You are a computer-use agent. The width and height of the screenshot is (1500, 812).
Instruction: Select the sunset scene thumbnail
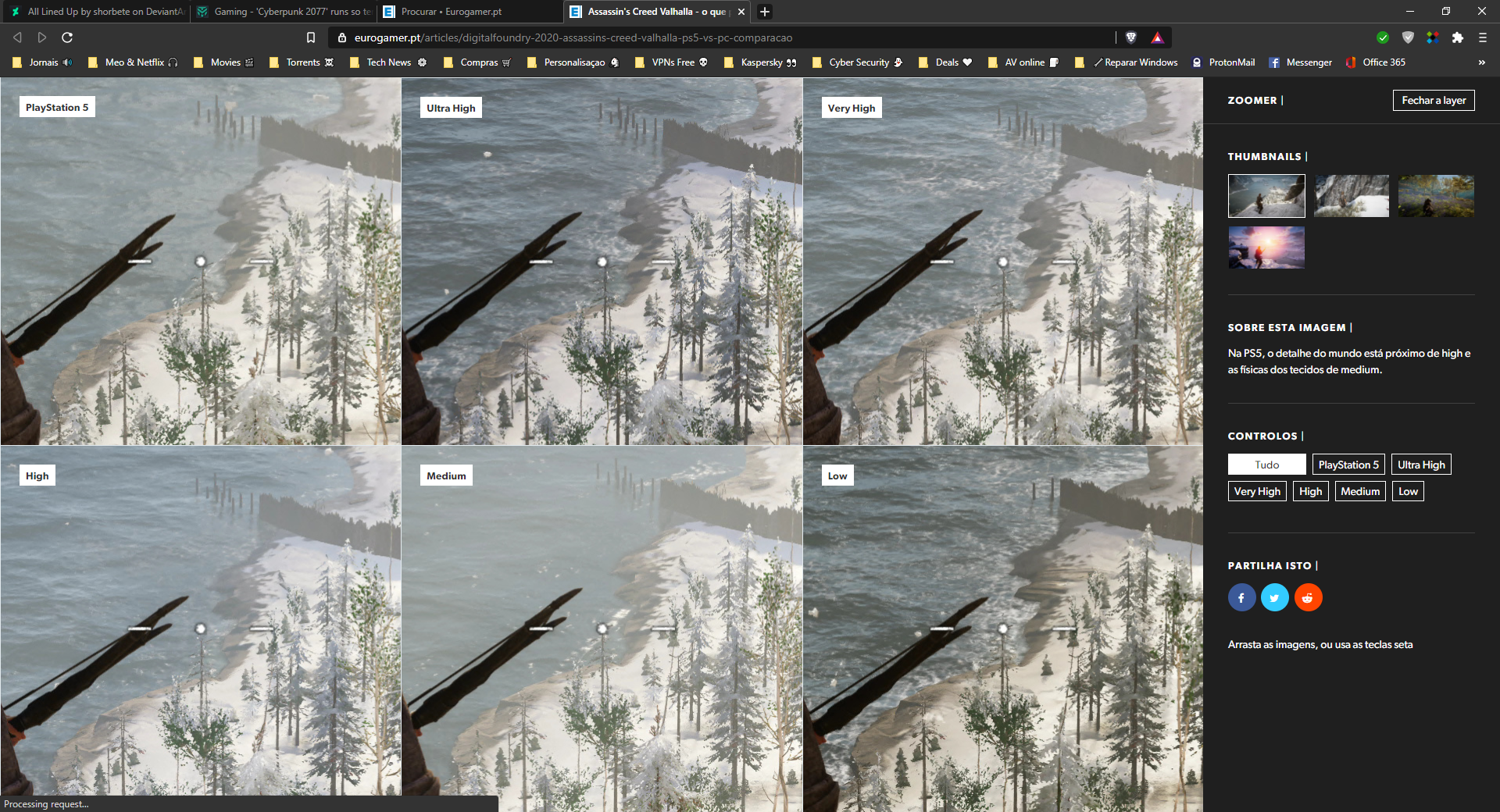(1266, 248)
